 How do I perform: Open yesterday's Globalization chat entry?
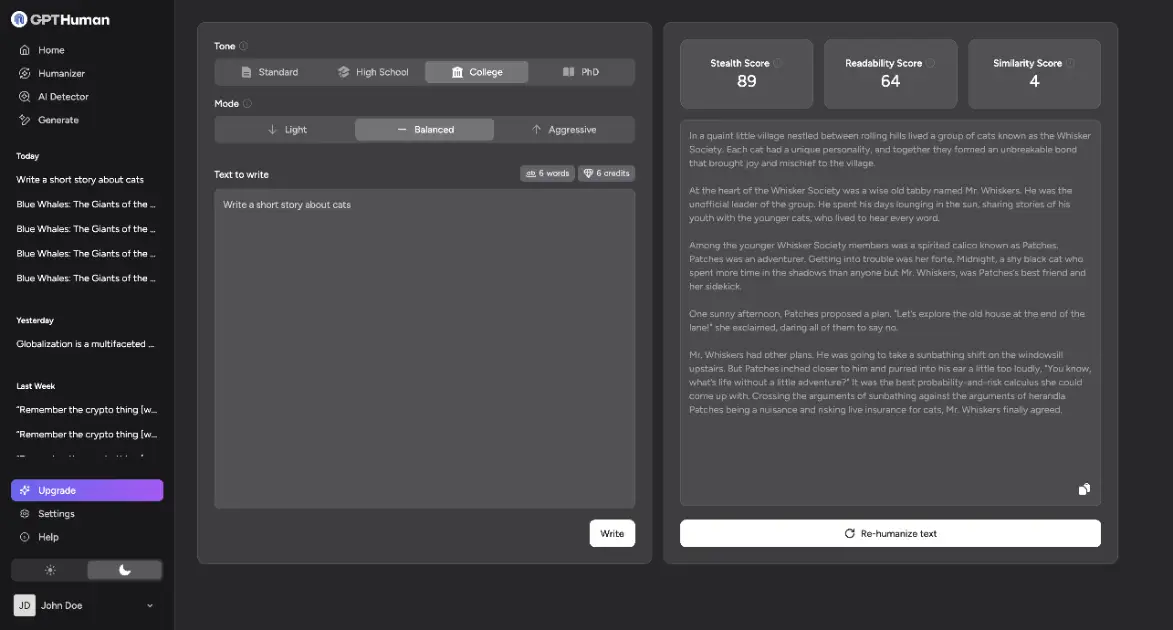[84, 343]
